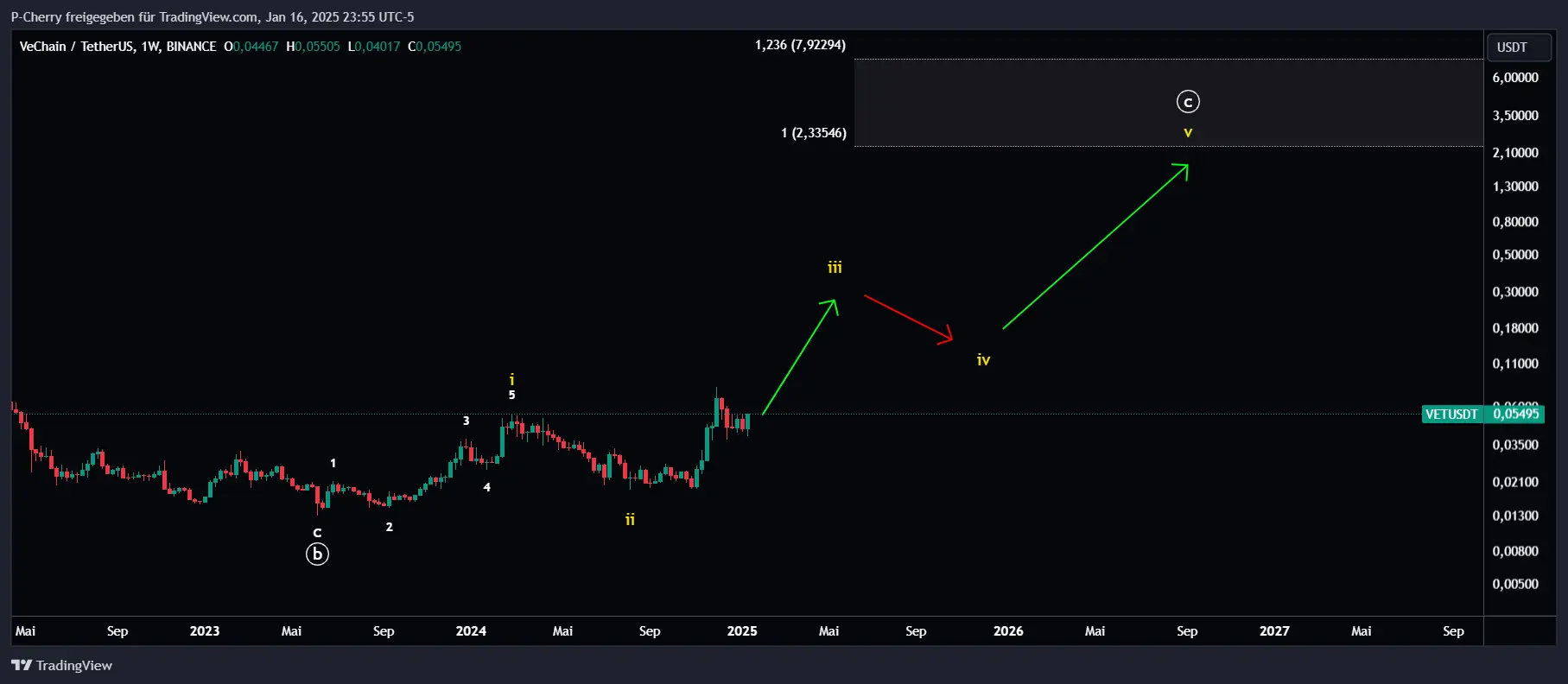
Task: Click 0,03500 on the price axis
Action: pyautogui.click(x=1515, y=445)
